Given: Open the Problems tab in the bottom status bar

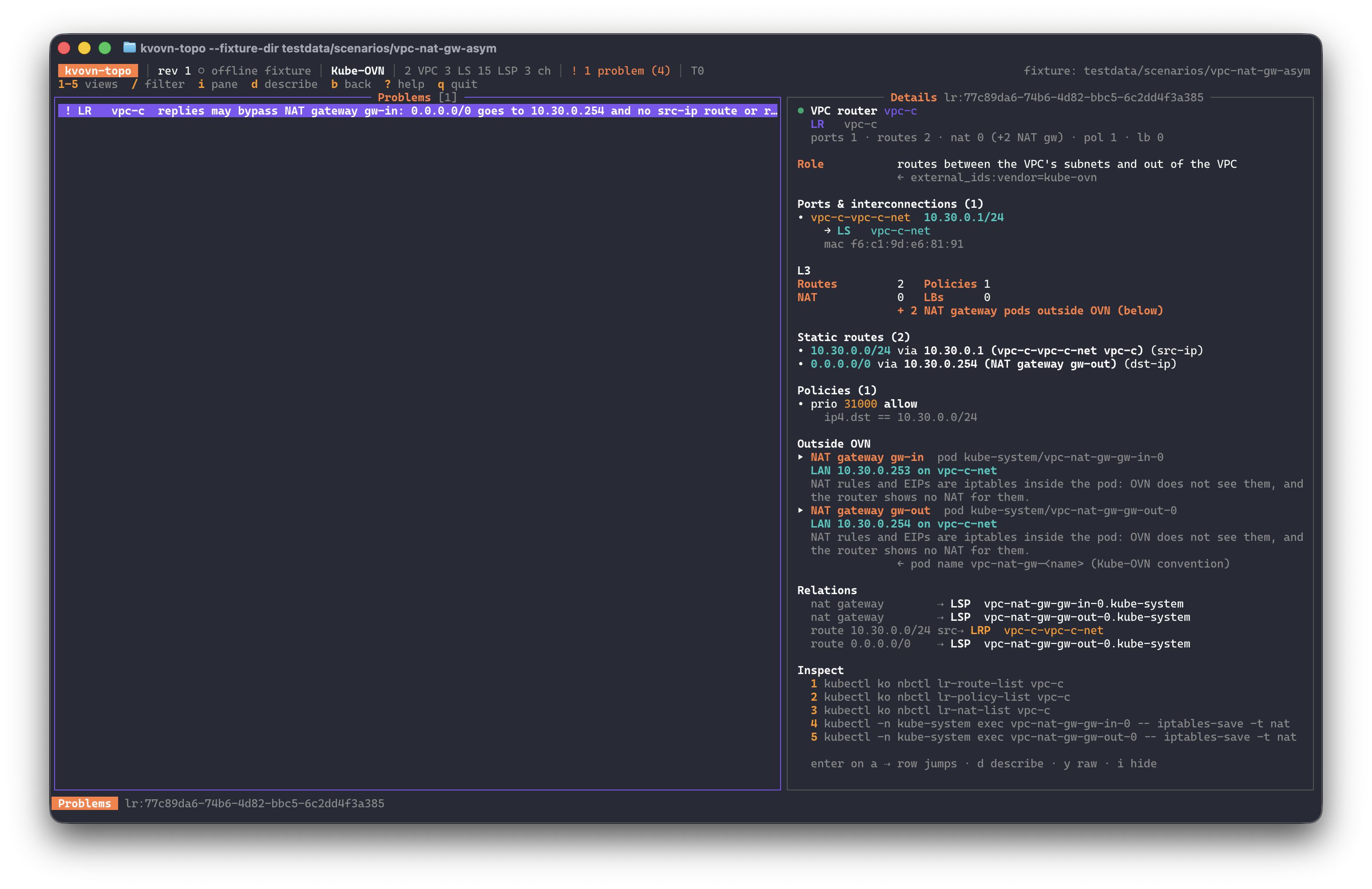Looking at the screenshot, I should click(85, 803).
